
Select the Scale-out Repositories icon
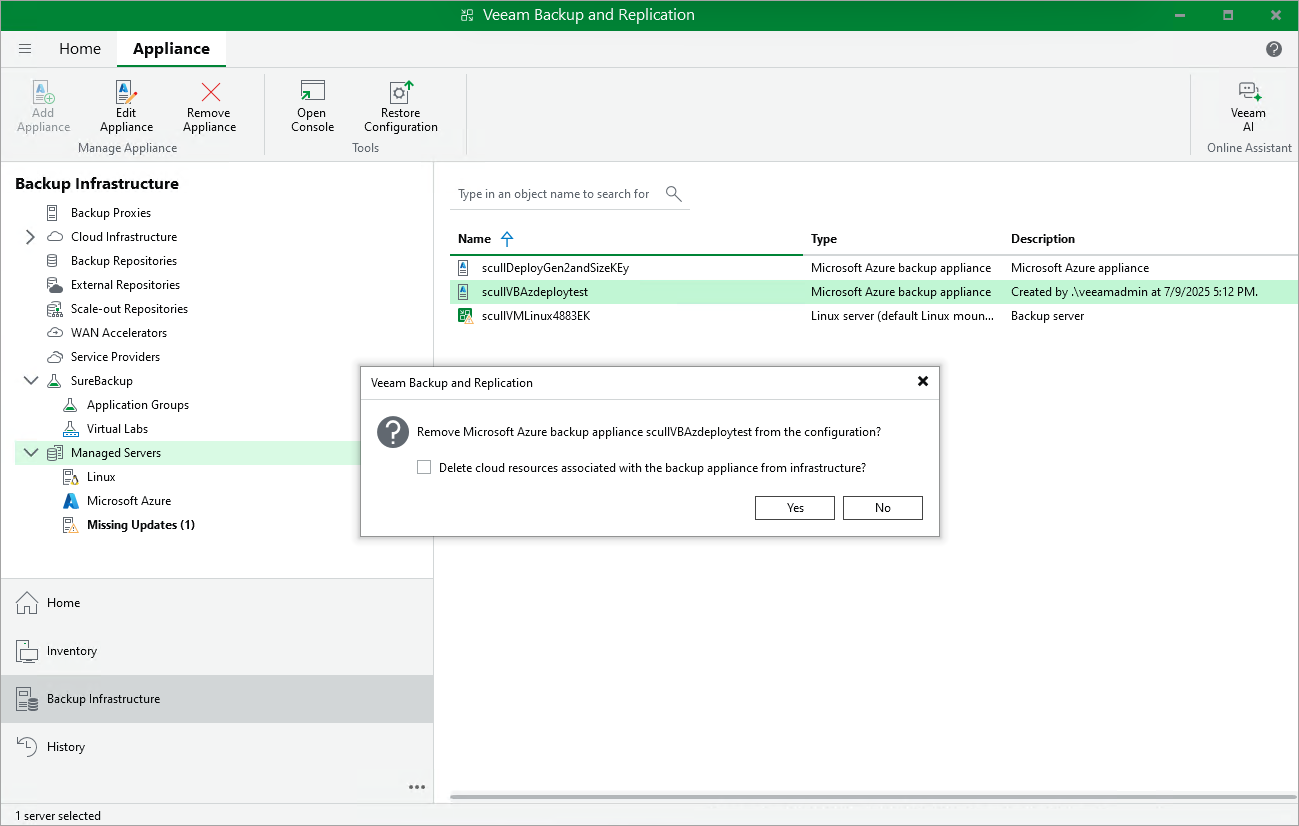[54, 309]
